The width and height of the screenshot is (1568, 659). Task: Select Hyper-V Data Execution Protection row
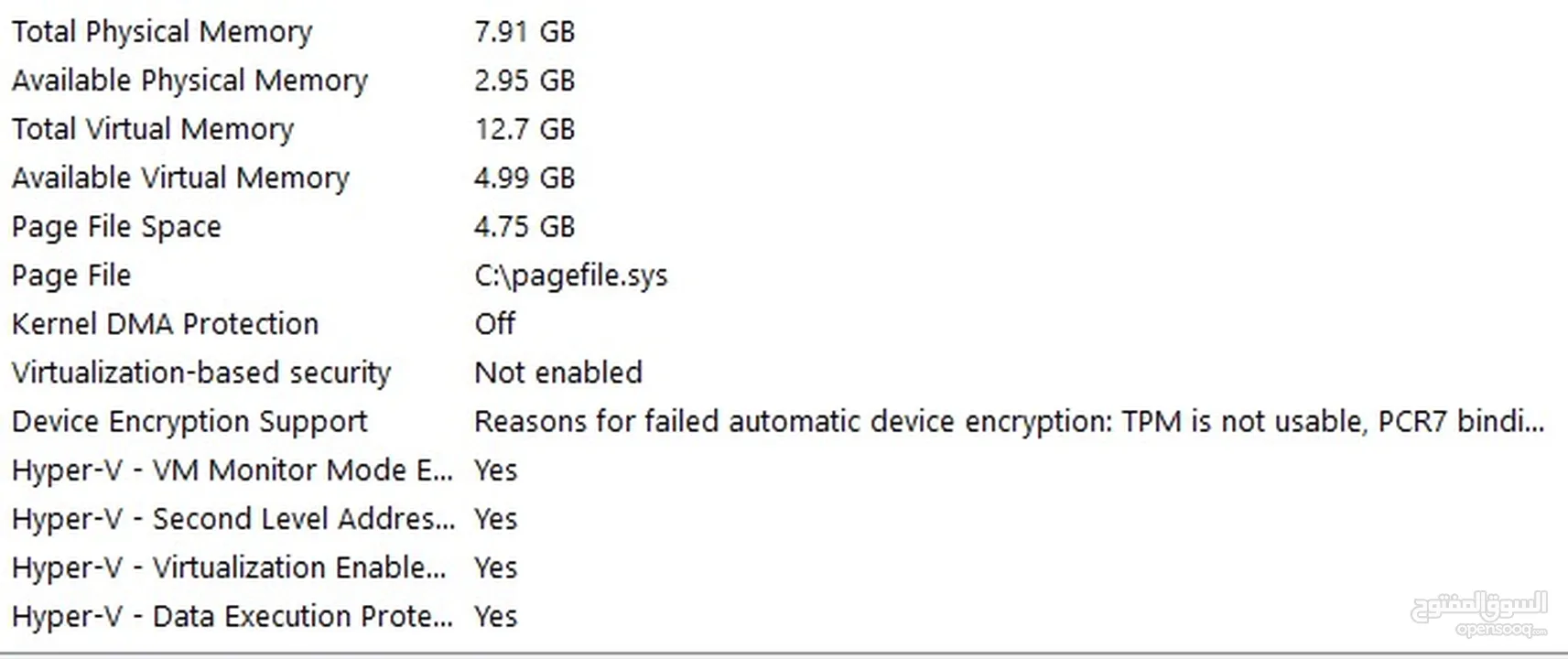[x=784, y=616]
